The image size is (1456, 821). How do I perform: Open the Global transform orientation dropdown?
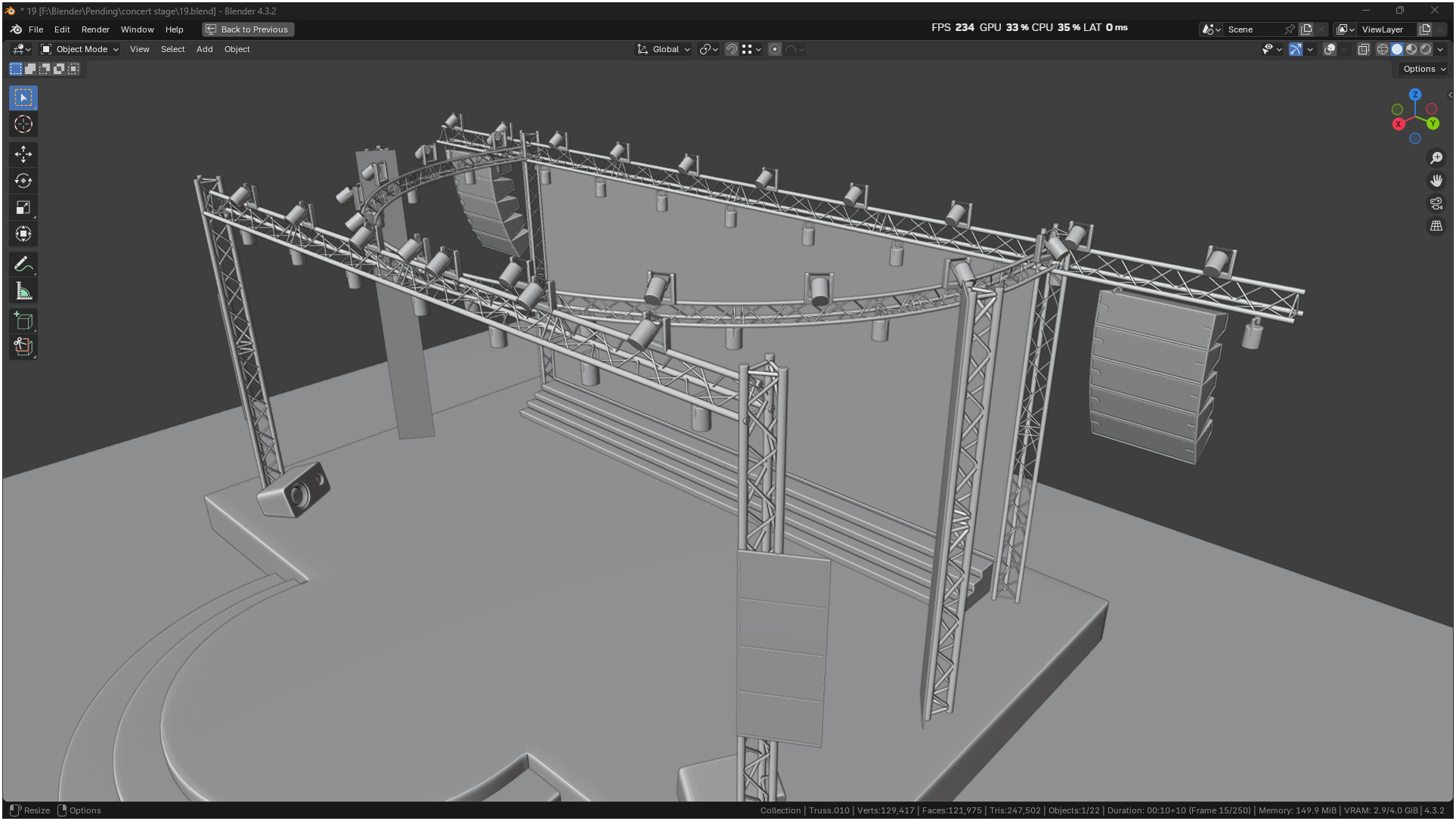[x=664, y=49]
